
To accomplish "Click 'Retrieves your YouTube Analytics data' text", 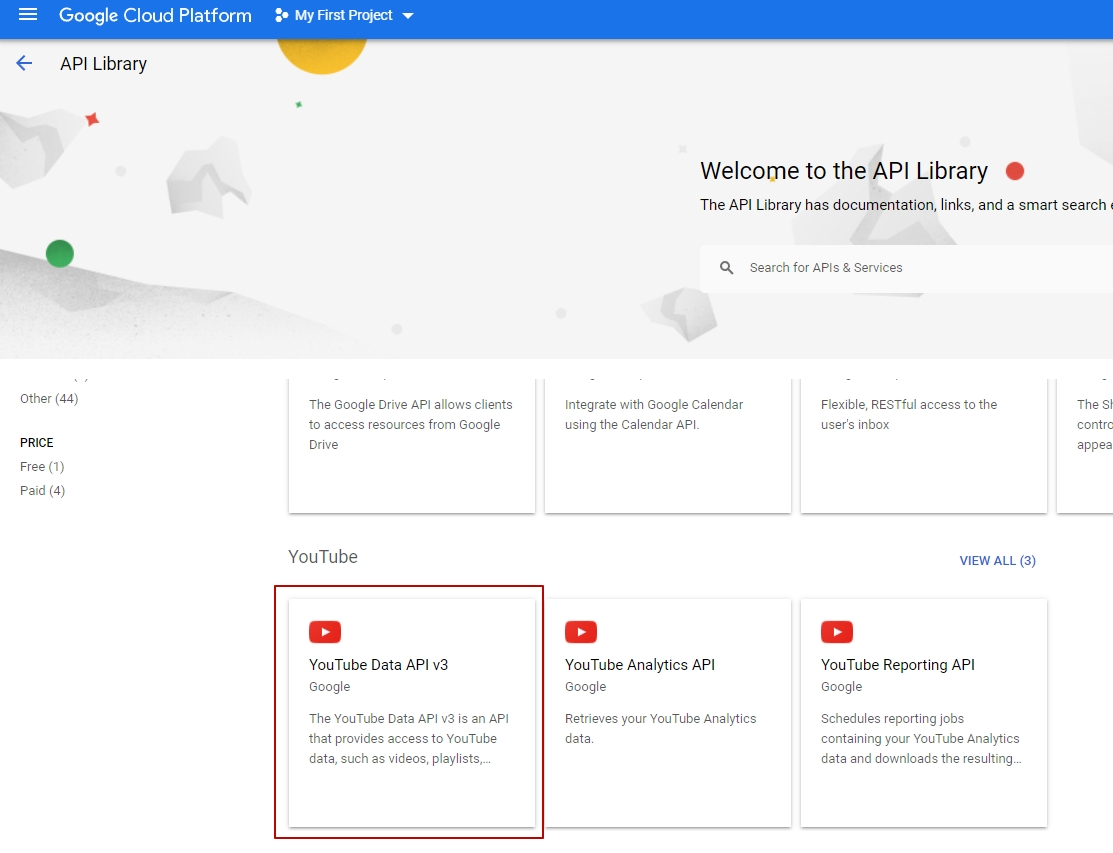I will click(661, 729).
